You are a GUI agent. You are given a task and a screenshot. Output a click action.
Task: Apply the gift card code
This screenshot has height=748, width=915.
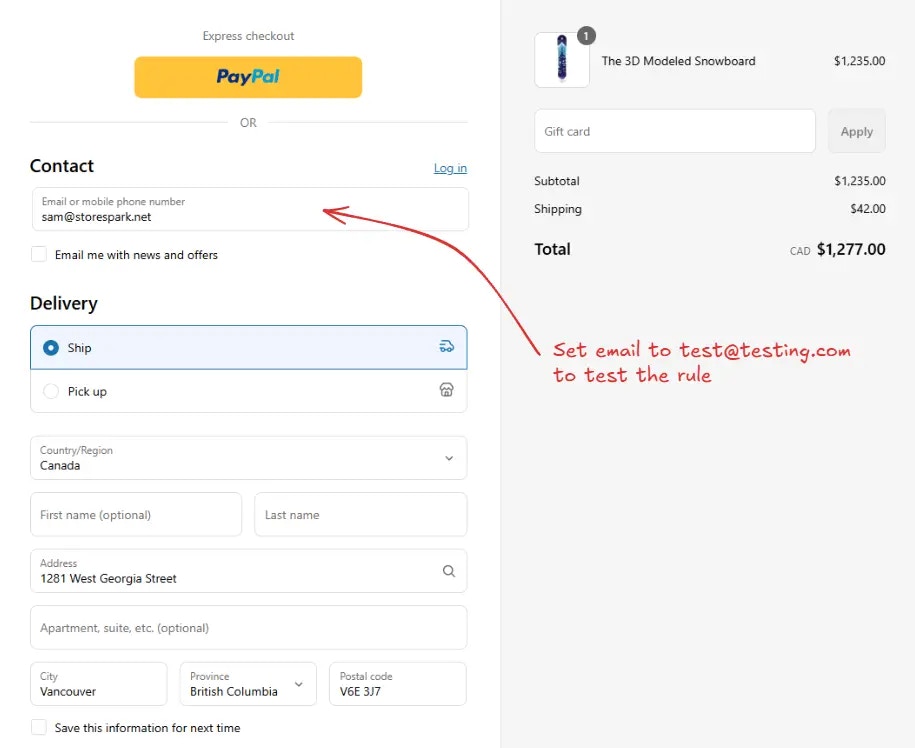857,131
